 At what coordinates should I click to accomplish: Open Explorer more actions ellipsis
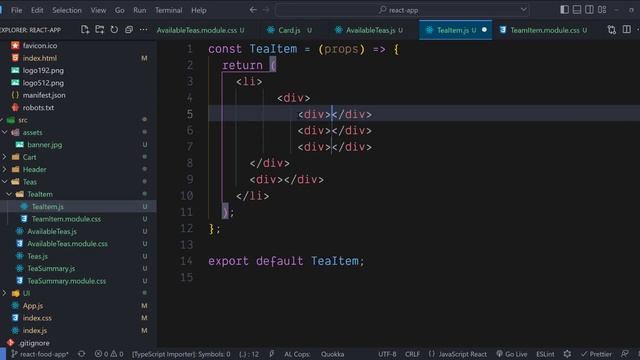click(143, 30)
